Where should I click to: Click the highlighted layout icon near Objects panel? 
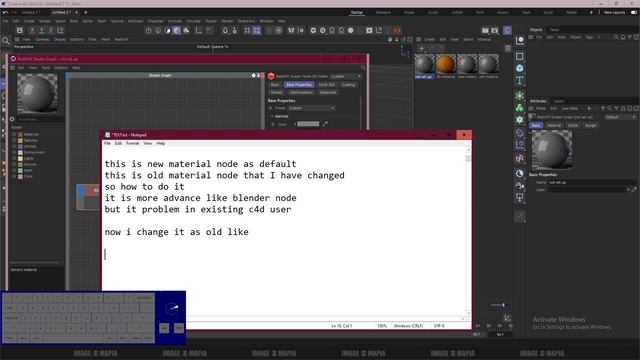507,30
